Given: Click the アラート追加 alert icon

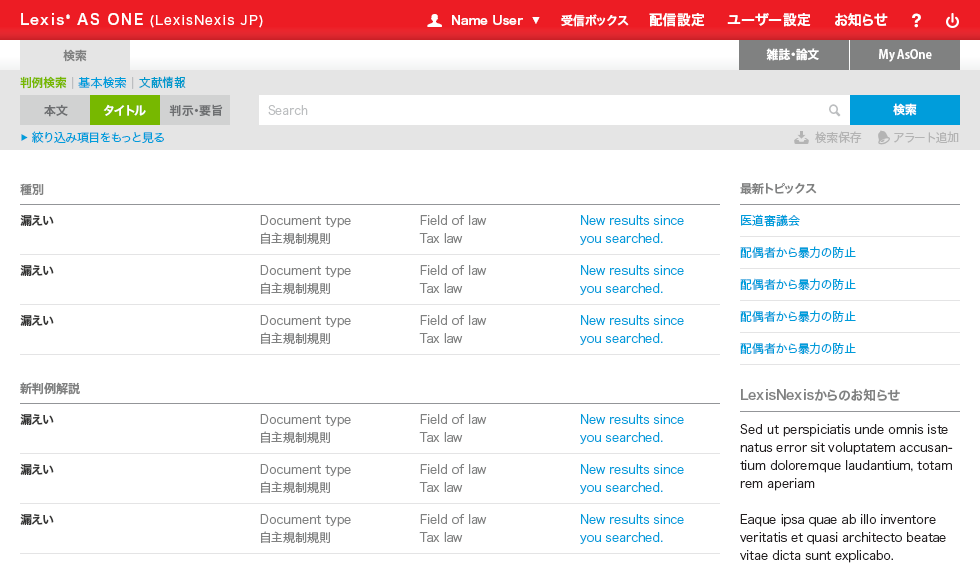Looking at the screenshot, I should [x=883, y=138].
